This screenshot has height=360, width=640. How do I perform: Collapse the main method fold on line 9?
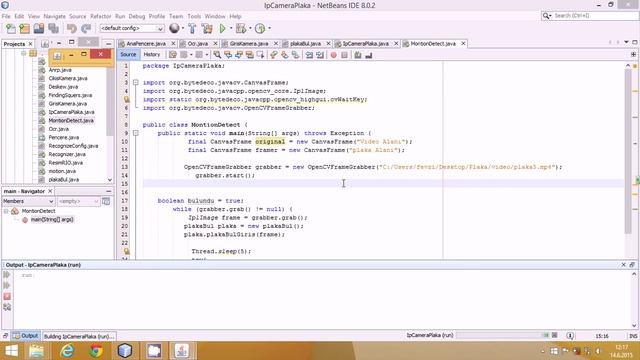(x=136, y=133)
